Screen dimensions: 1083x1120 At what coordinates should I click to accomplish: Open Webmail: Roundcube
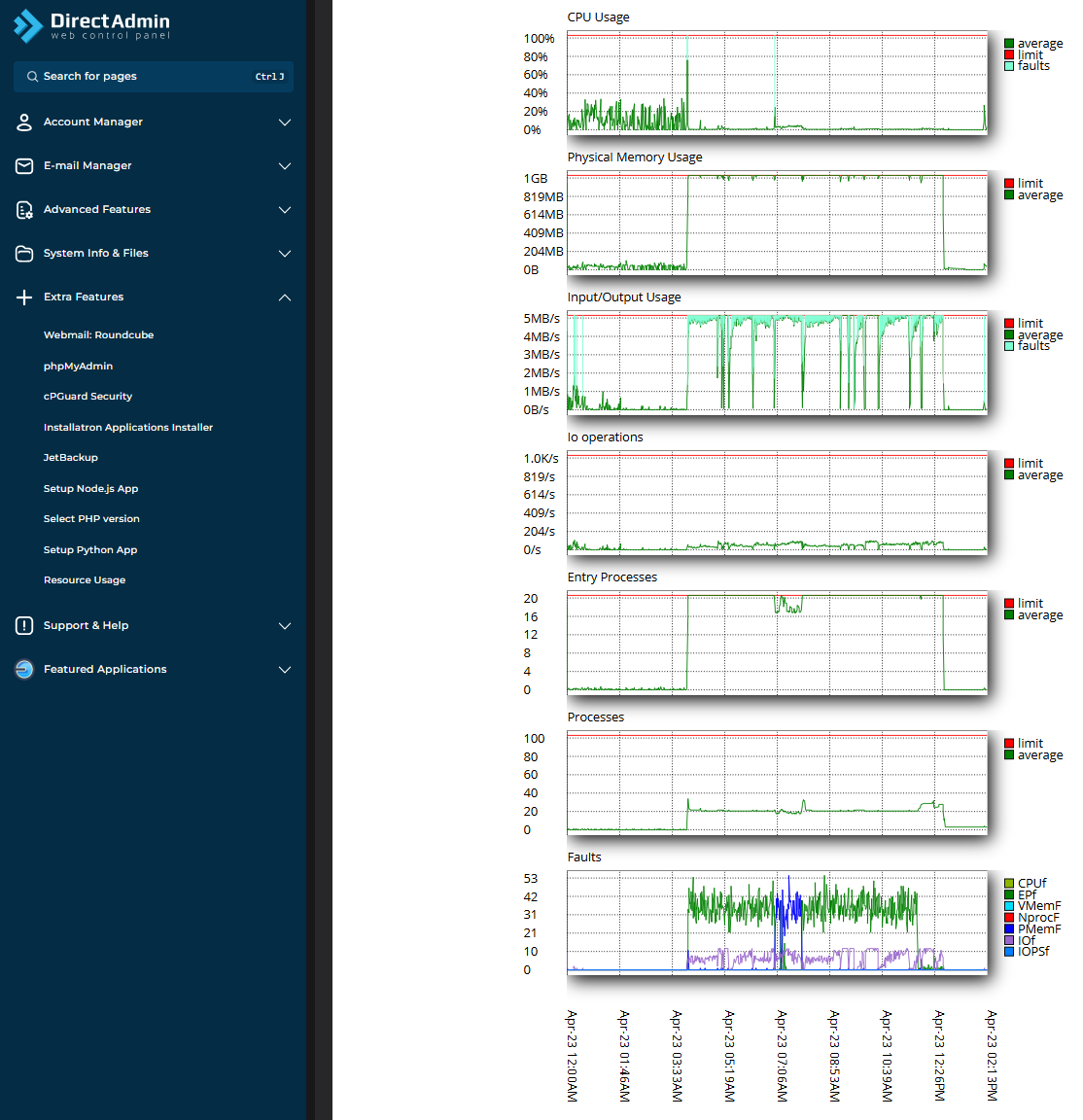[98, 335]
